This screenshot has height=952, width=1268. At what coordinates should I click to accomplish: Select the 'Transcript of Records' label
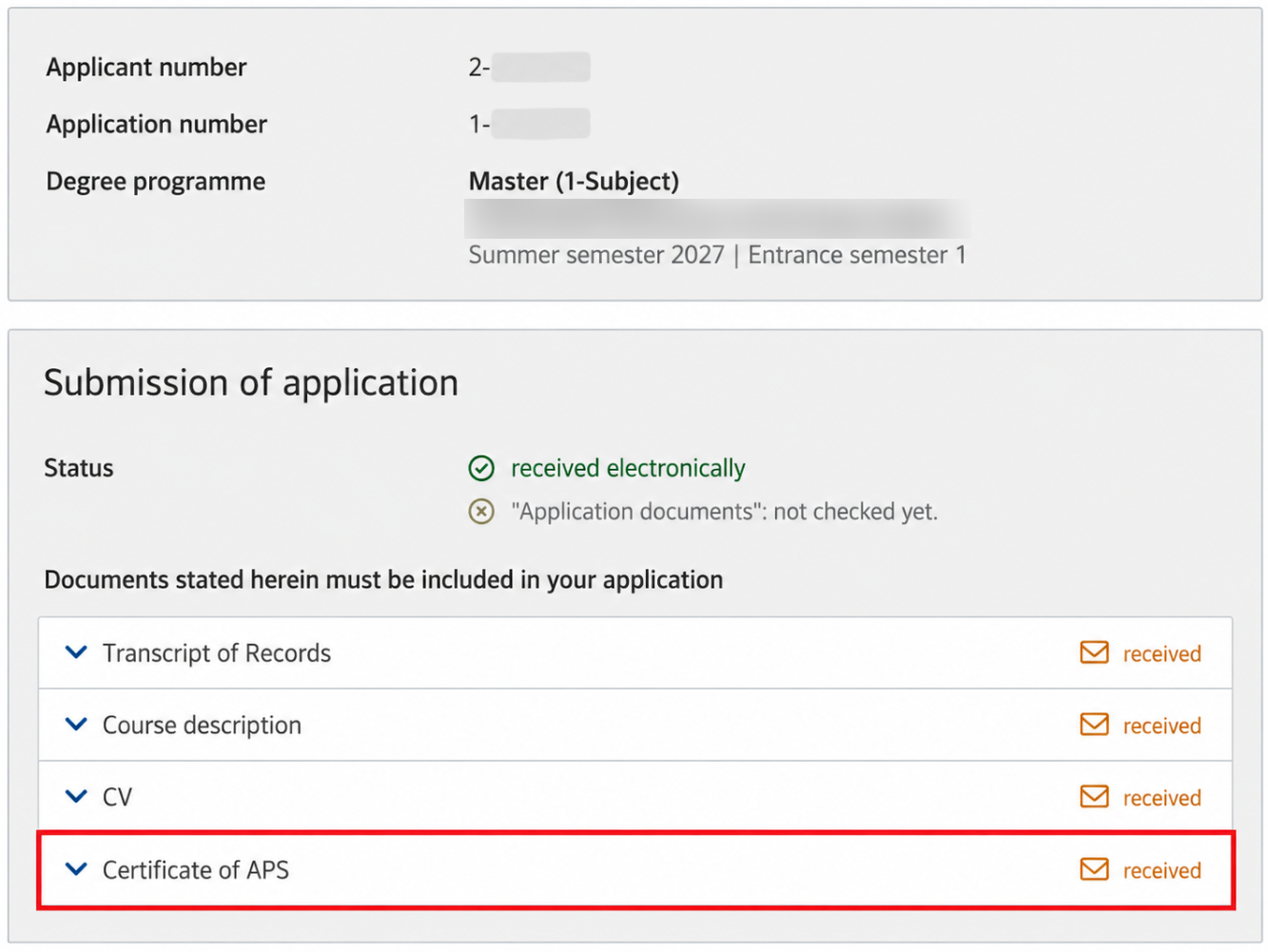(x=217, y=653)
